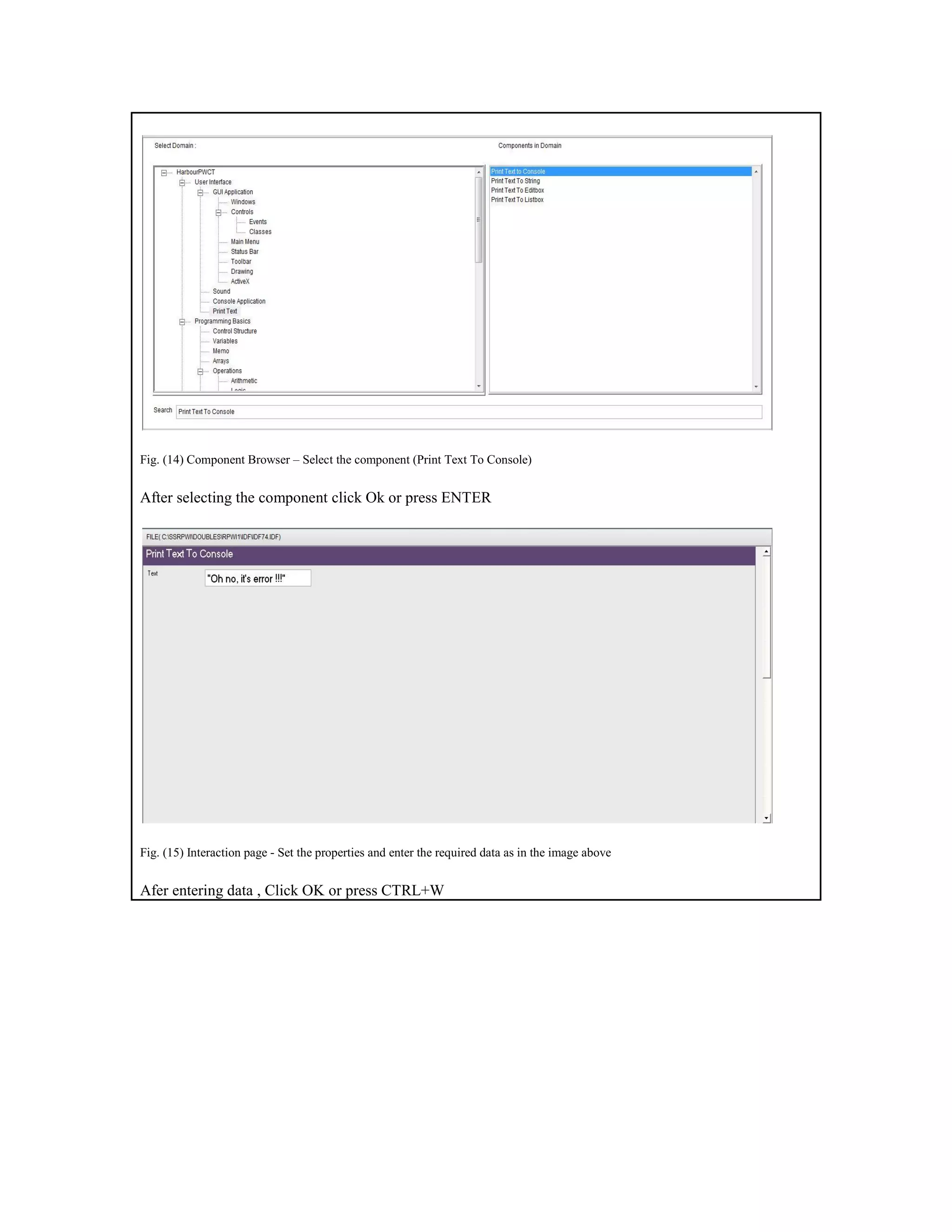Select Arrays in the domain tree

coord(220,361)
